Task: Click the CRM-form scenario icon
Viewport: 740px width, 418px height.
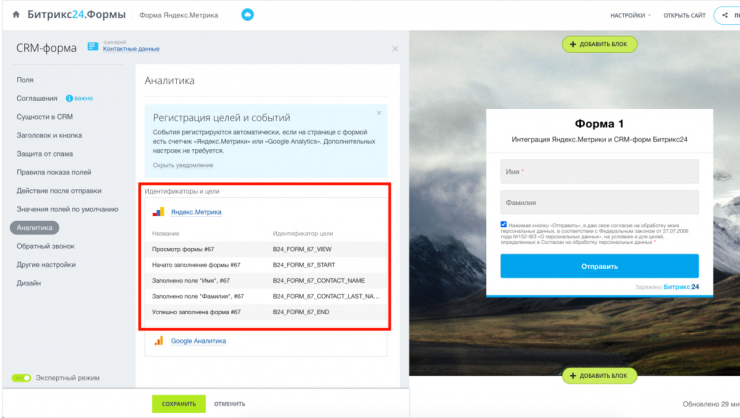Action: [x=93, y=46]
